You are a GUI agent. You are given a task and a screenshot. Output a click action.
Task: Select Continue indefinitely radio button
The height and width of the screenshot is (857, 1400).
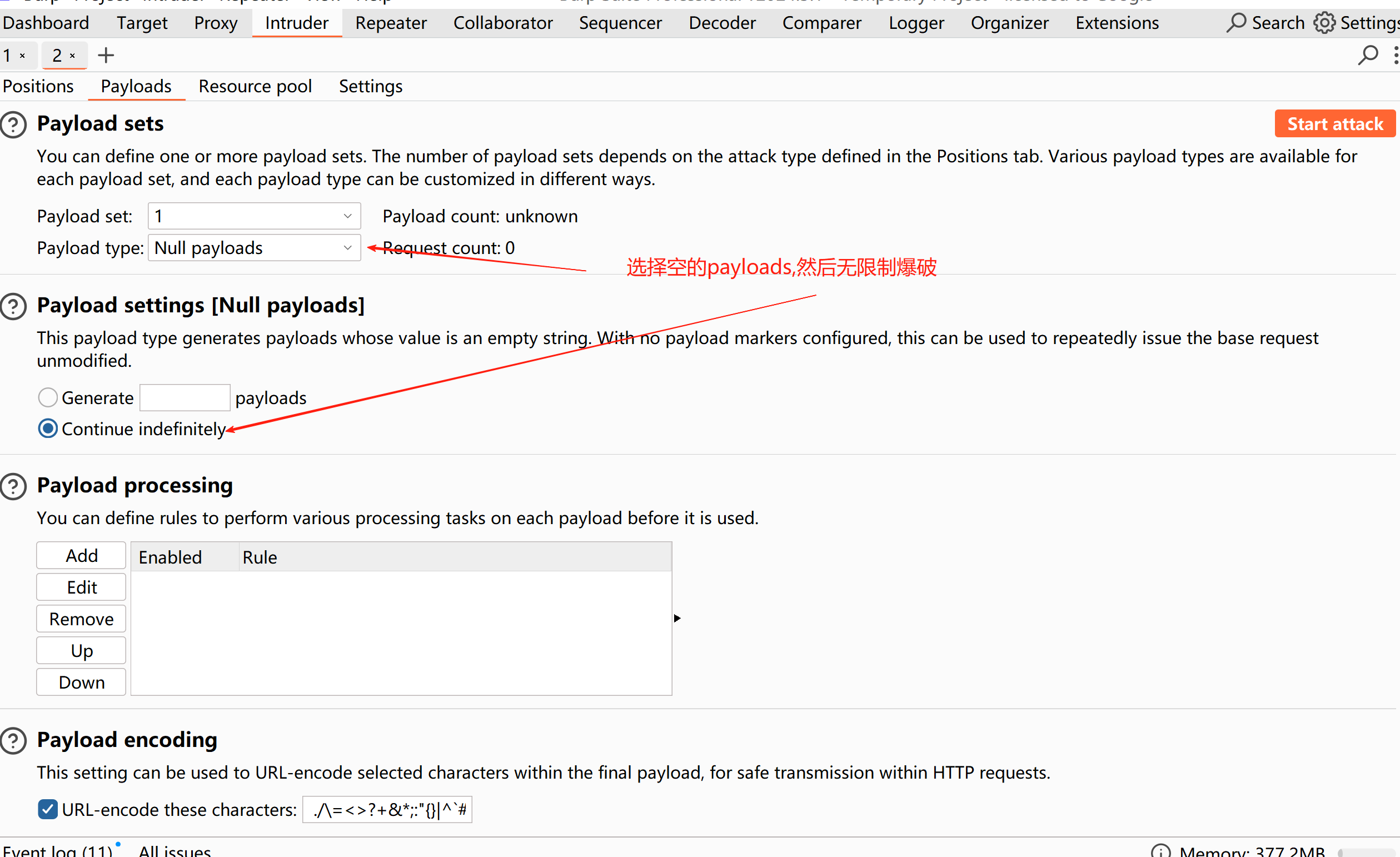[x=48, y=429]
